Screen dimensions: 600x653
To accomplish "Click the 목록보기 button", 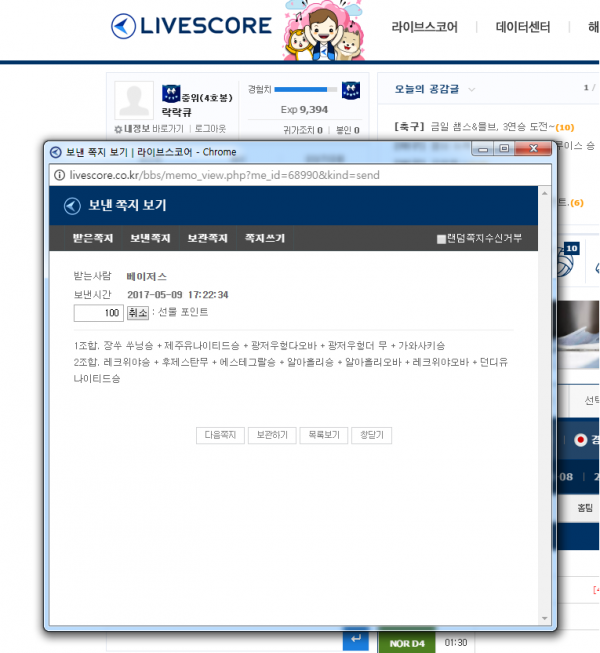I will click(324, 435).
